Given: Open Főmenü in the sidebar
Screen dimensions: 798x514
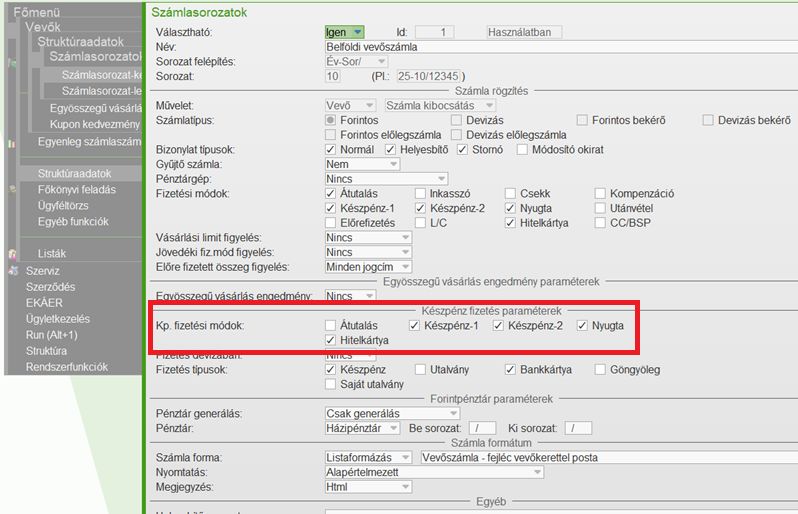Looking at the screenshot, I should 37,12.
